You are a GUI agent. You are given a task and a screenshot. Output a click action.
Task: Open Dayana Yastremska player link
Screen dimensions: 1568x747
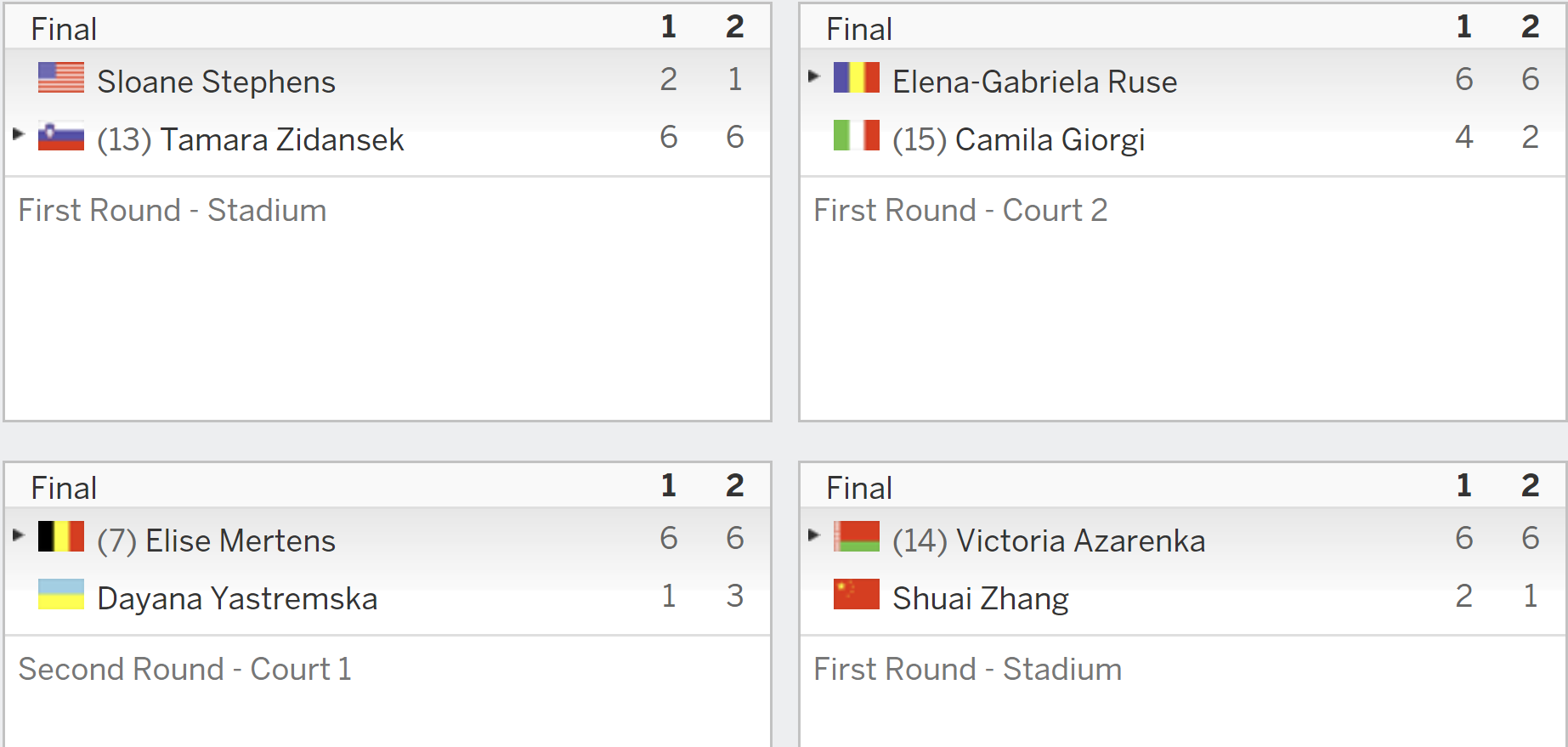(237, 598)
